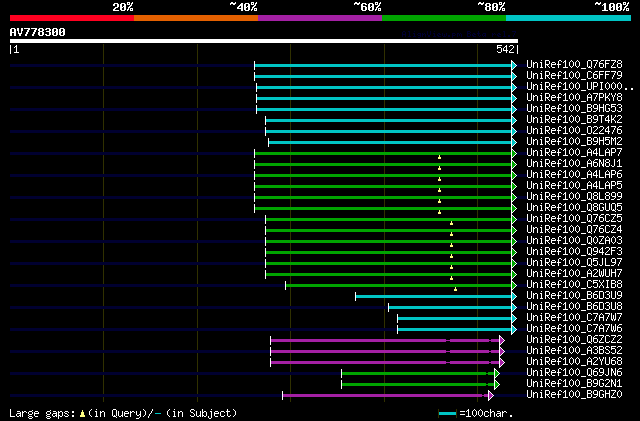Click the purple ~60% legend color bar
This screenshot has height=421, width=640.
point(320,18)
